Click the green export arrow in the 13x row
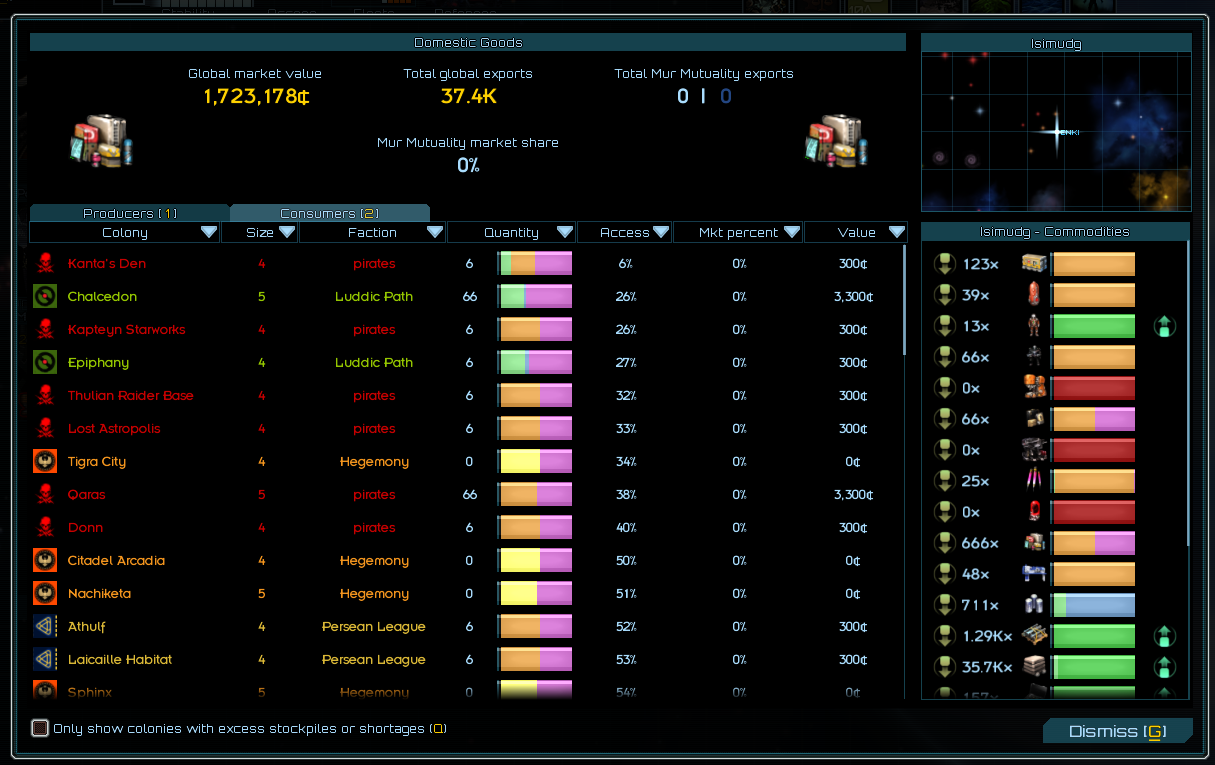This screenshot has width=1215, height=765. click(1164, 326)
